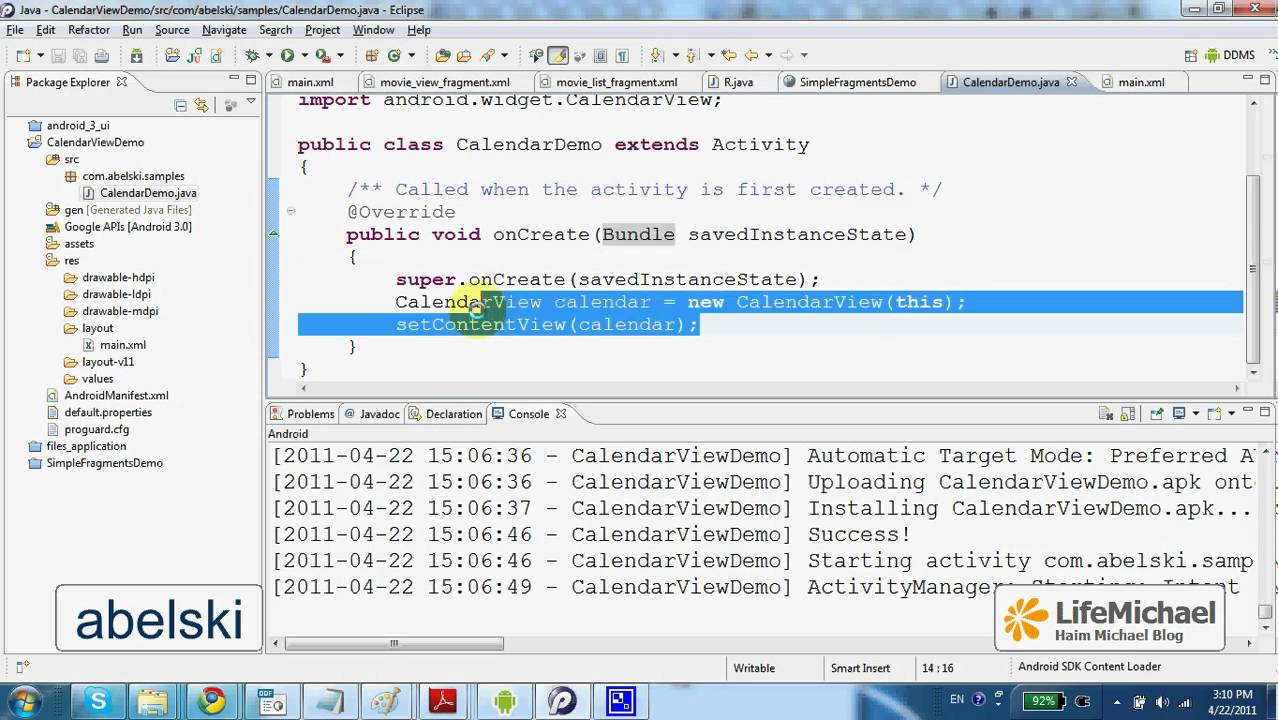Image resolution: width=1278 pixels, height=720 pixels.
Task: Switch to the R.java editor tab
Action: 738,82
